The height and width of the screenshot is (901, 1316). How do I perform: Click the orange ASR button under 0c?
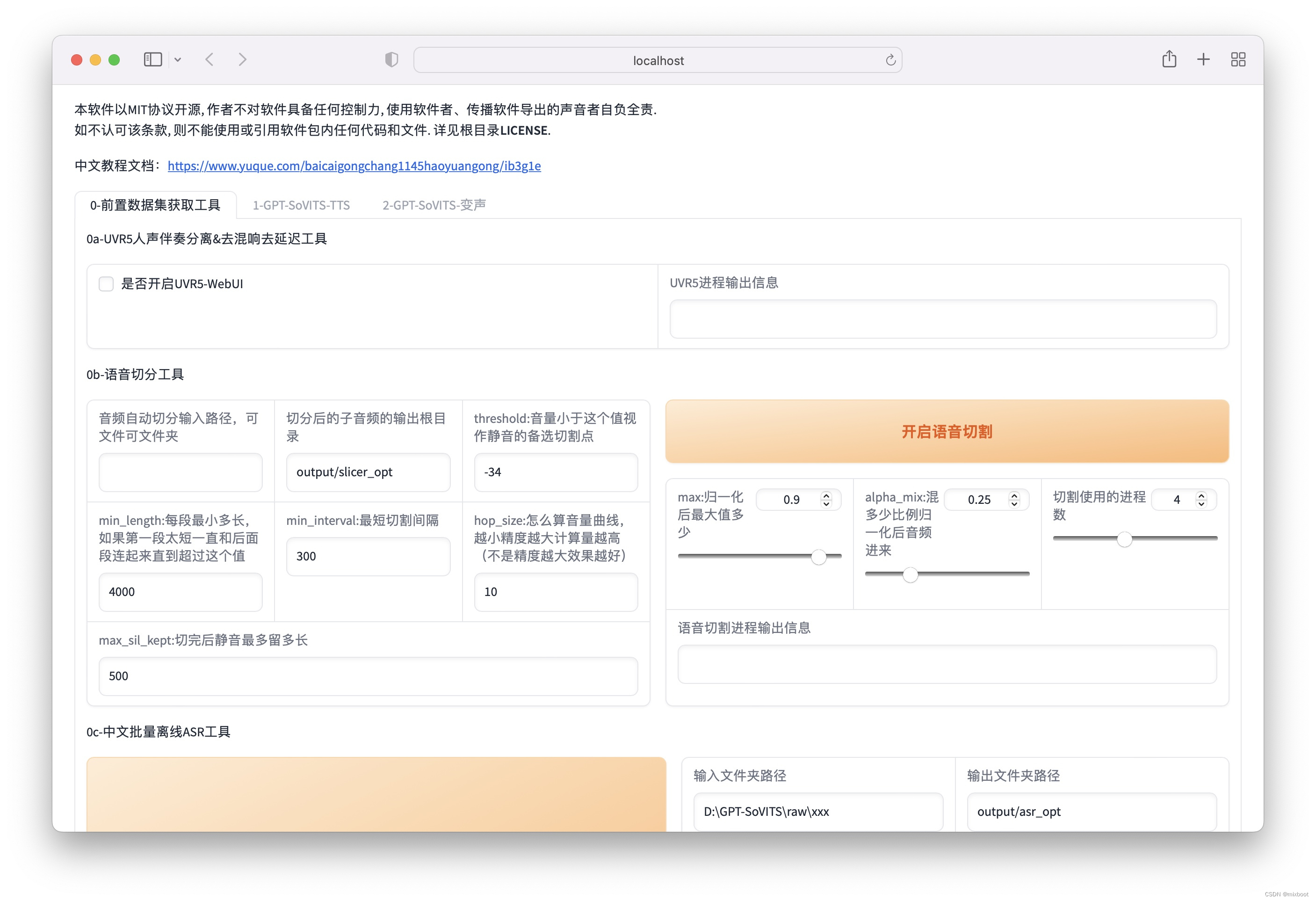click(x=376, y=794)
